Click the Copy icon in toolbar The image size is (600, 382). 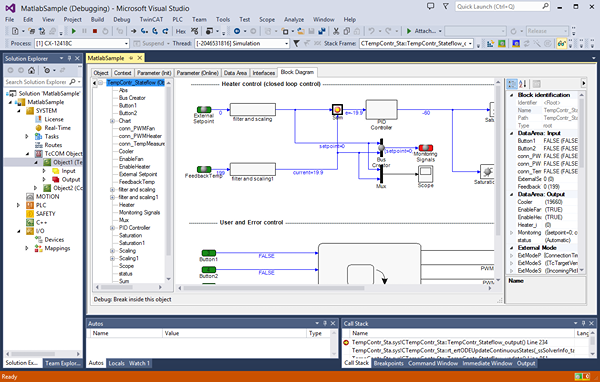[346, 31]
